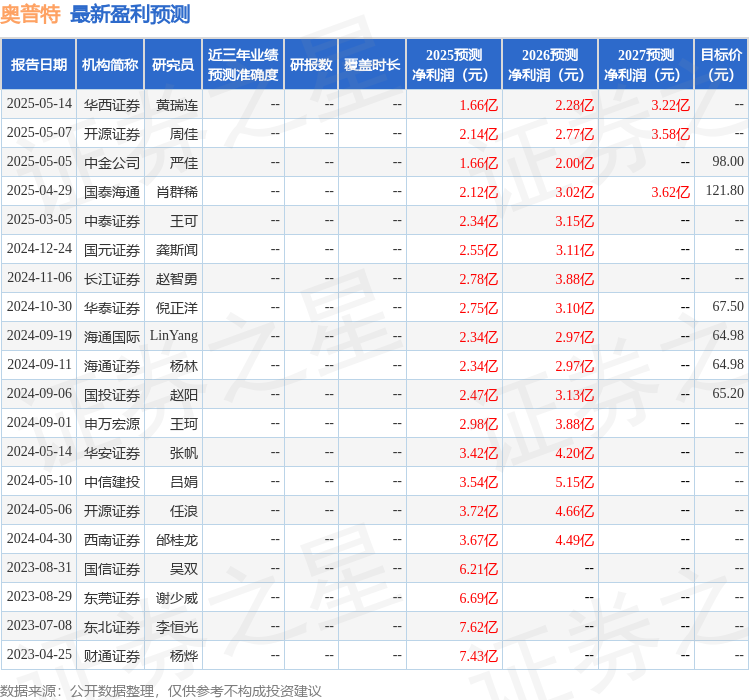This screenshot has width=749, height=700.
Task: Select the 国投证券 institution cell
Action: click(x=112, y=395)
